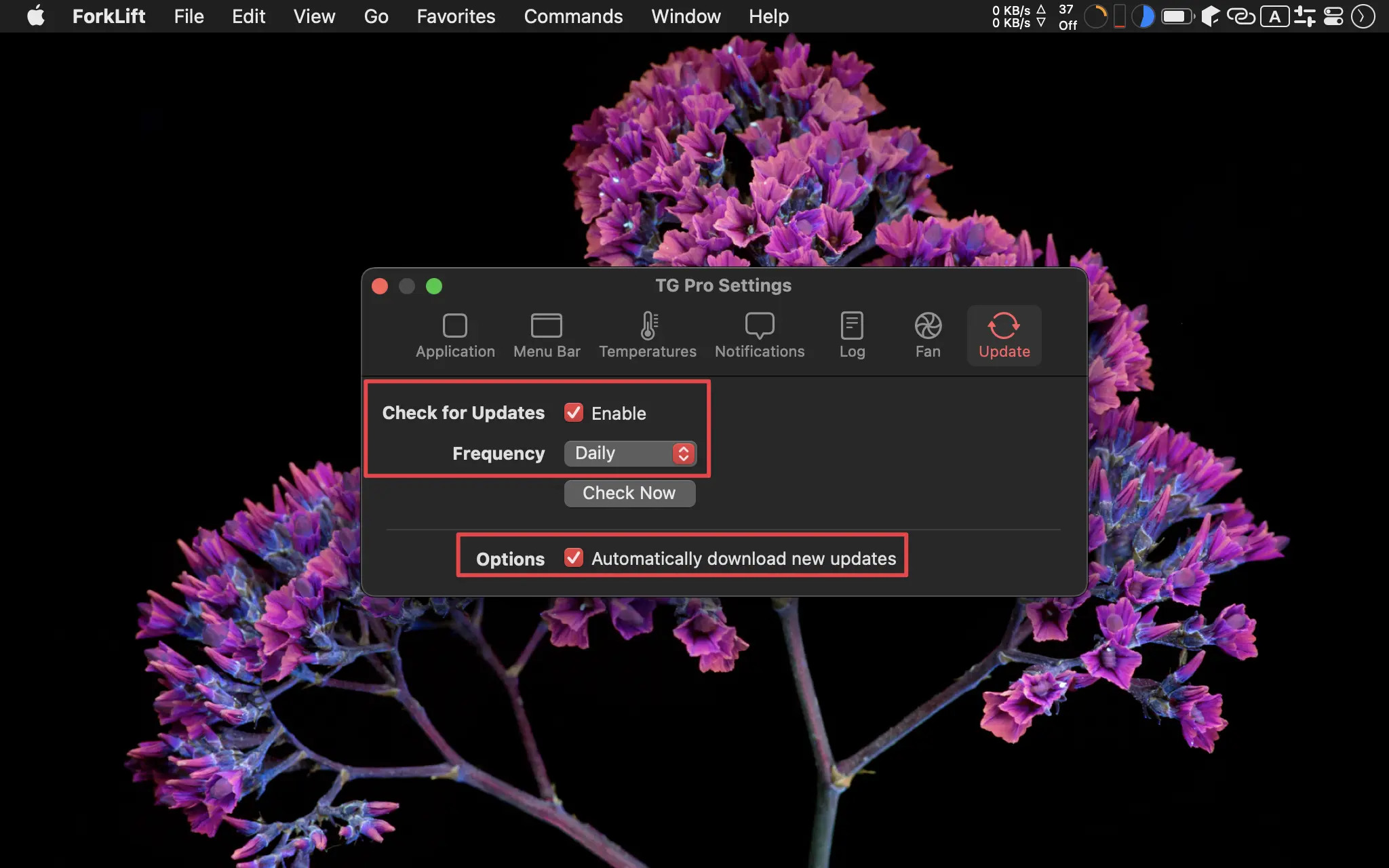This screenshot has width=1389, height=868.
Task: Open the Go menu
Action: coord(376,16)
